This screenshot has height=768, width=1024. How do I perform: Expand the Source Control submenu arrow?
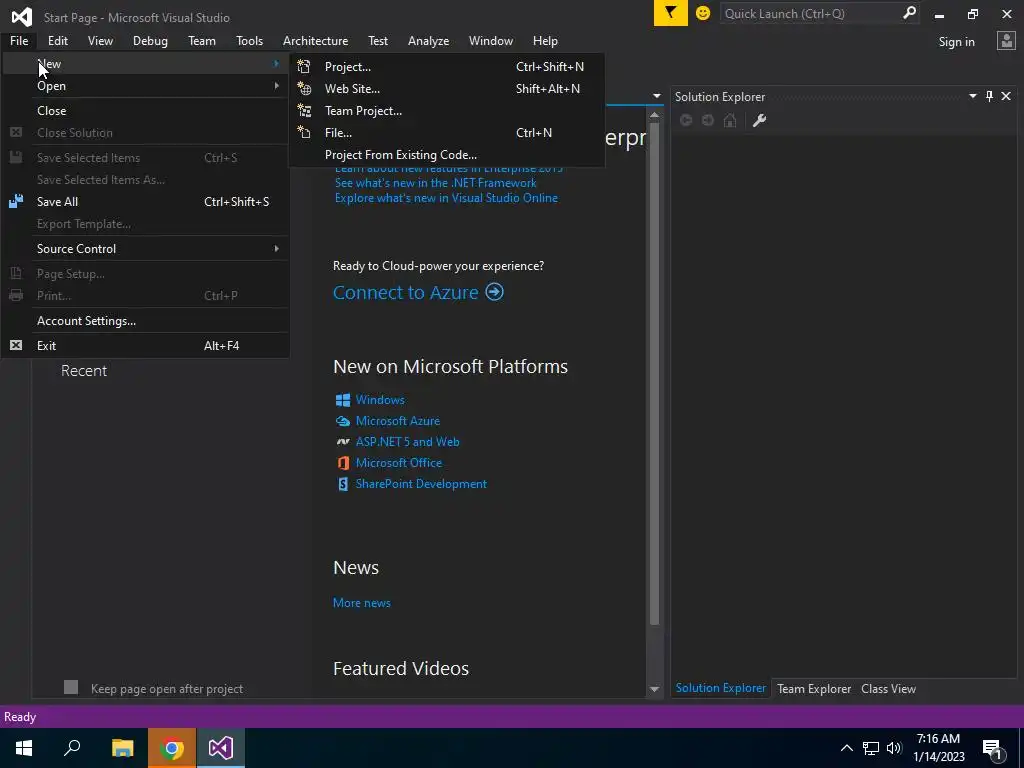(276, 248)
